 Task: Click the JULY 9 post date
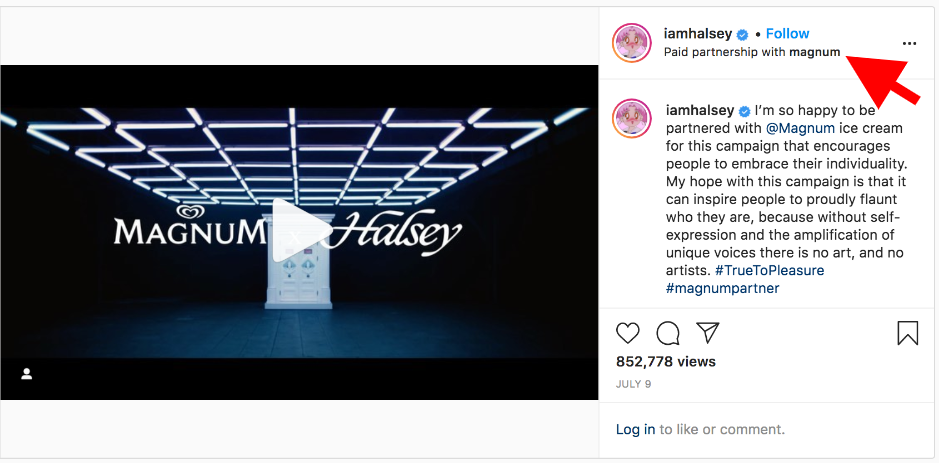(x=633, y=384)
